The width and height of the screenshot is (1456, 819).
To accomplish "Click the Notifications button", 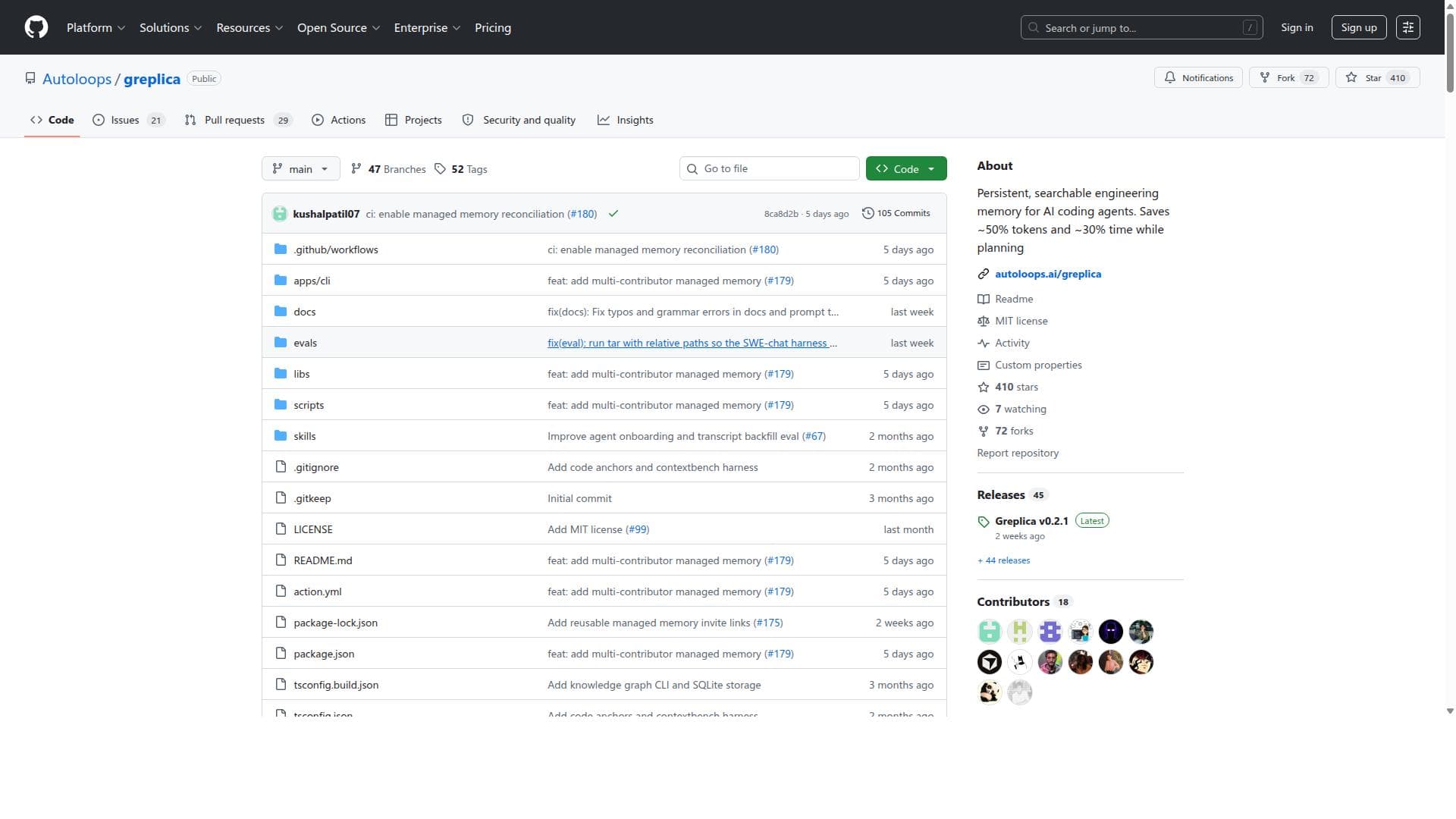I will (1198, 77).
